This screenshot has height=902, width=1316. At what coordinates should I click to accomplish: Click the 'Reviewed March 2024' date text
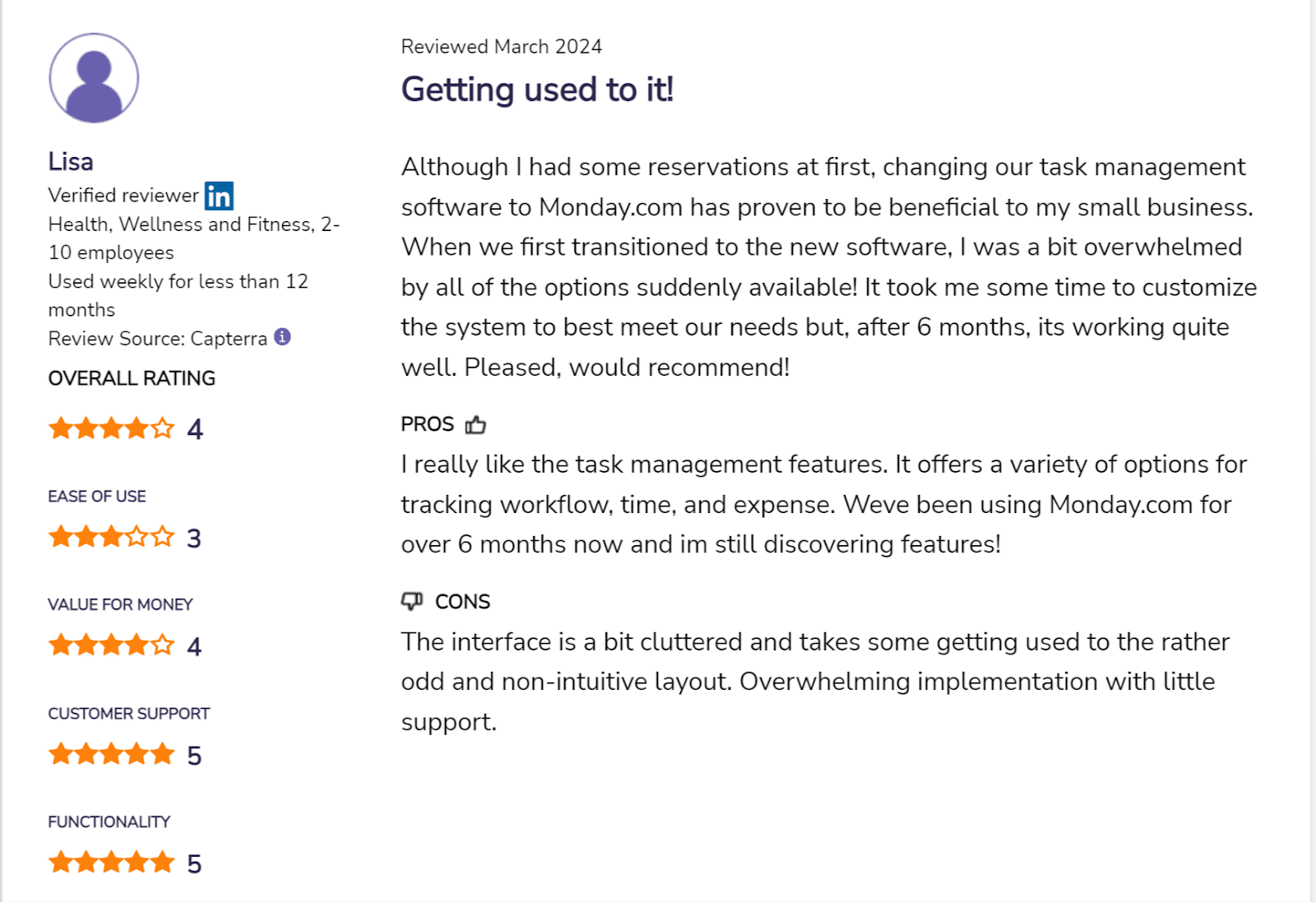(502, 47)
